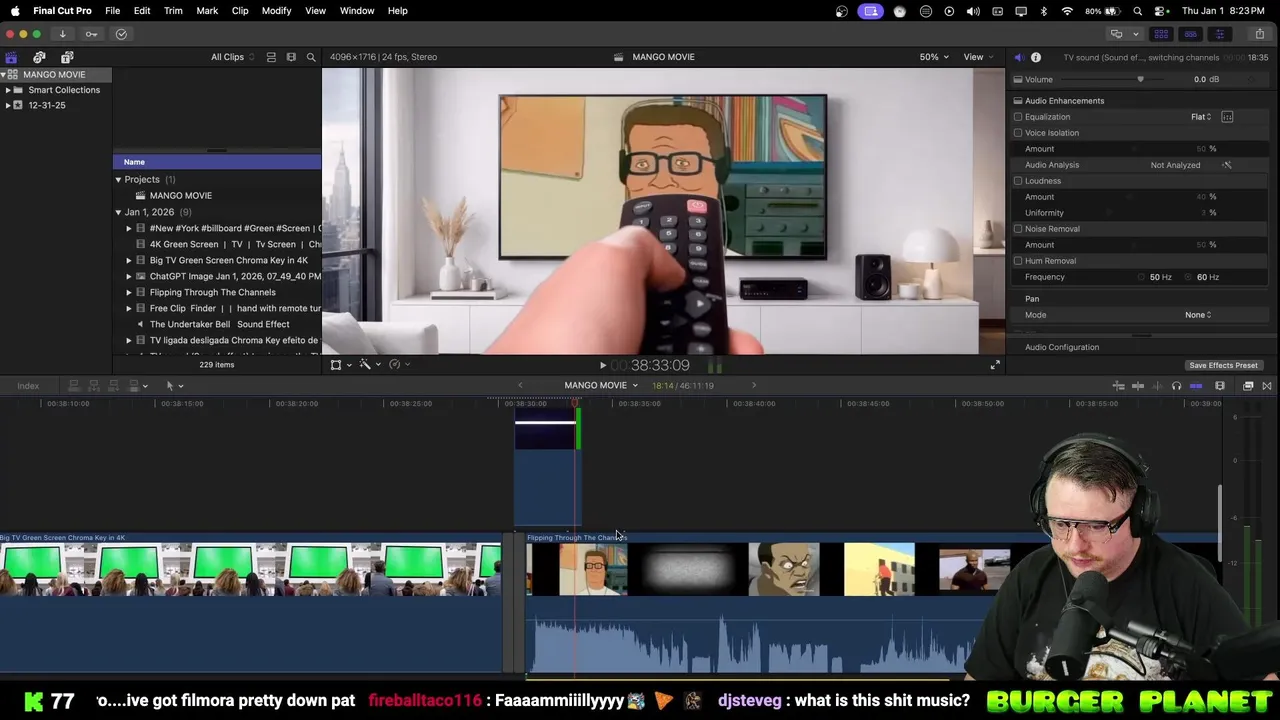The height and width of the screenshot is (720, 1280).
Task: Open the File menu
Action: 113,11
